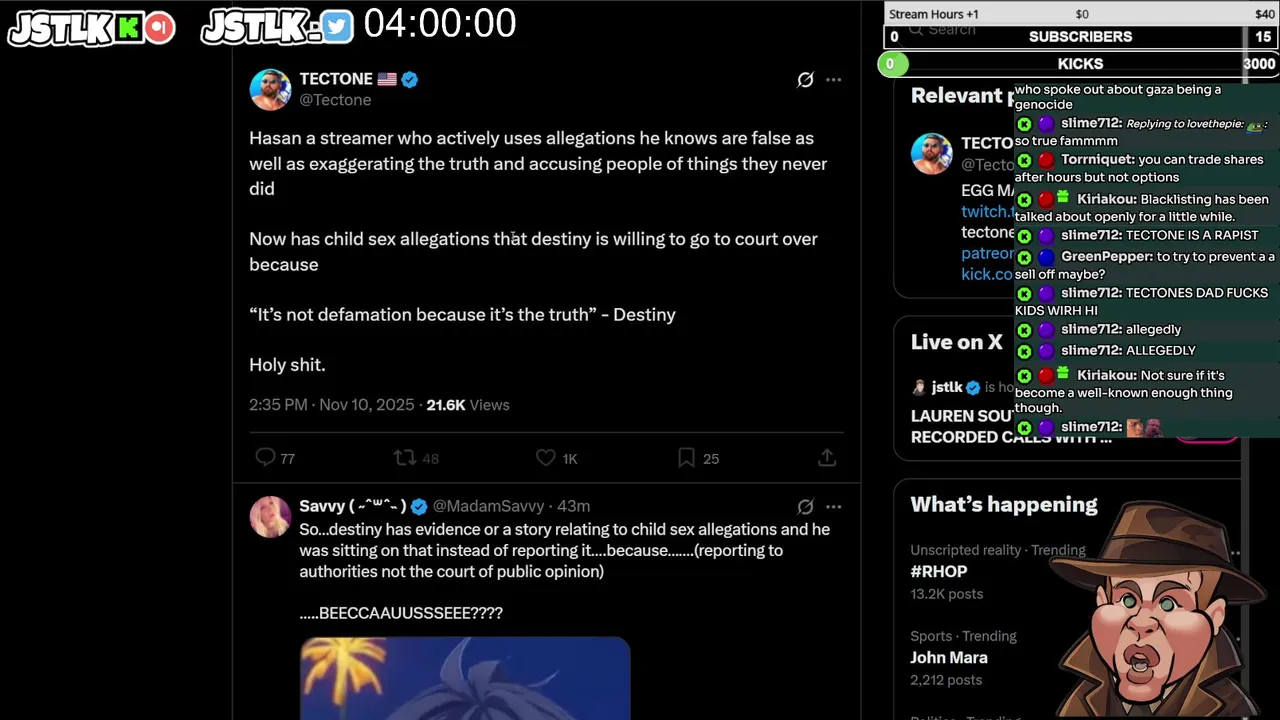Click the SUBSCRIBERS goal bar
1280x720 pixels.
click(1080, 36)
